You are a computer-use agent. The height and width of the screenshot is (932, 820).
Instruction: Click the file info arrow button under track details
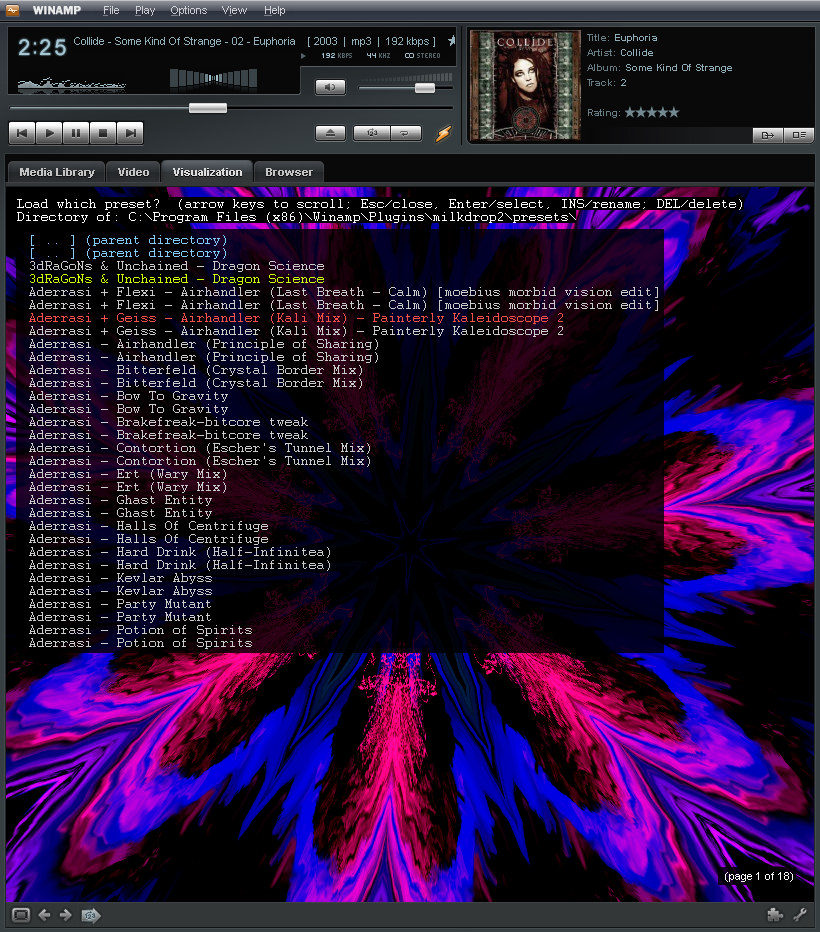point(768,136)
